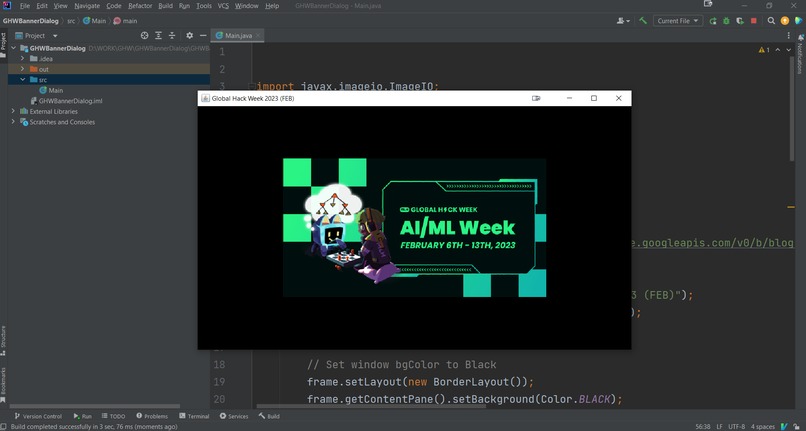Click the Java icon in dialog title bar

click(x=205, y=98)
